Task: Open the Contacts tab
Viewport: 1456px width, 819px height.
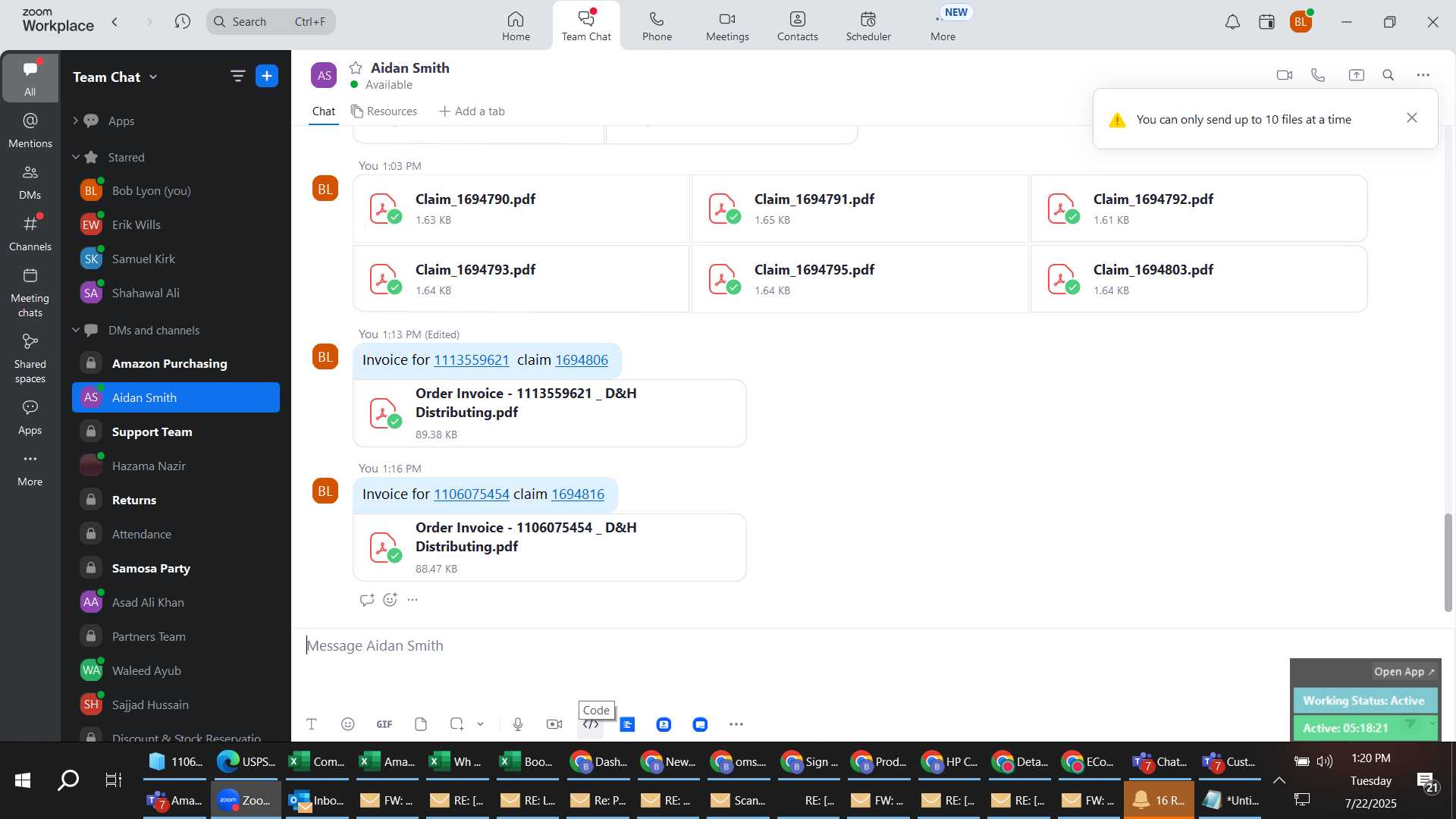Action: pyautogui.click(x=797, y=26)
